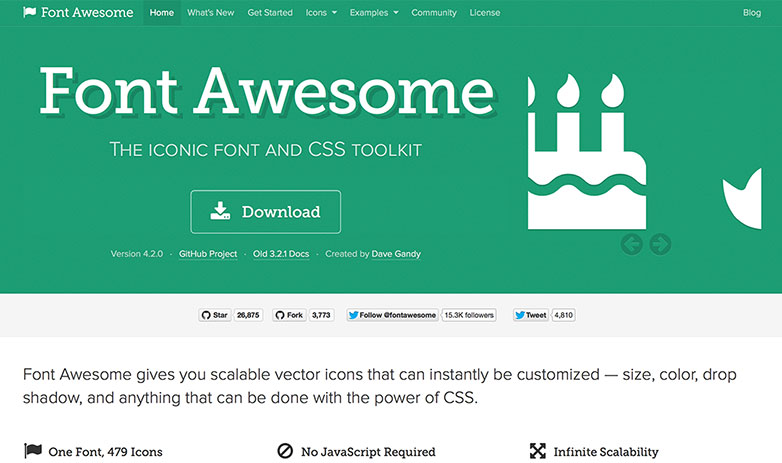Click the arrows icon beside Infinite Scalability
This screenshot has width=782, height=463.
(538, 451)
